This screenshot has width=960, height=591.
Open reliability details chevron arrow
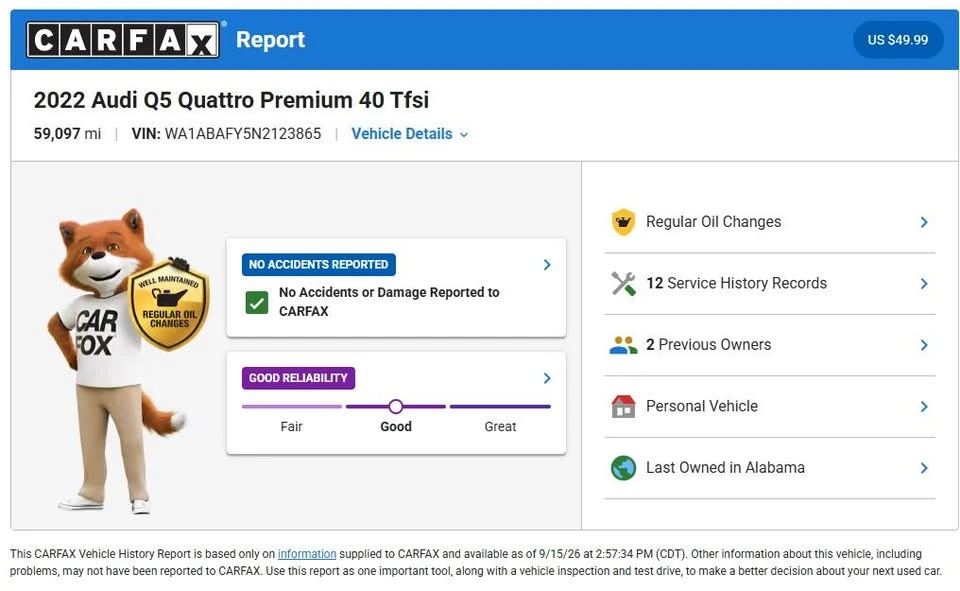[x=547, y=378]
